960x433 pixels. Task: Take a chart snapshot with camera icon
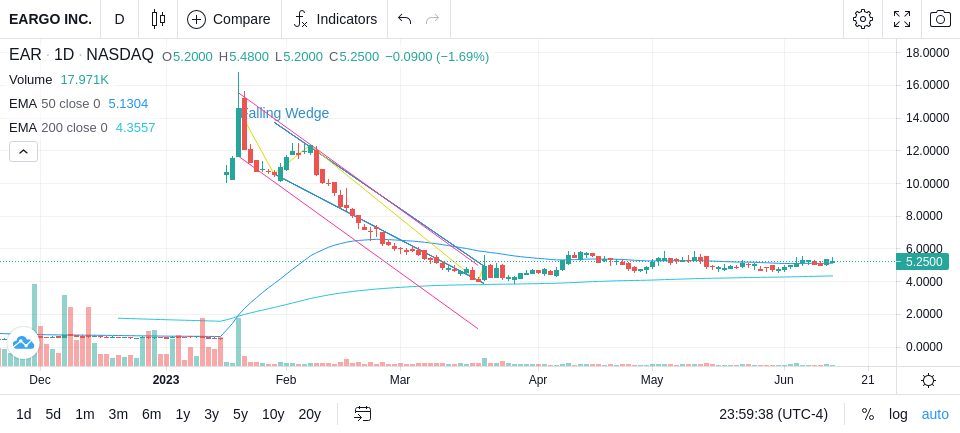(940, 19)
